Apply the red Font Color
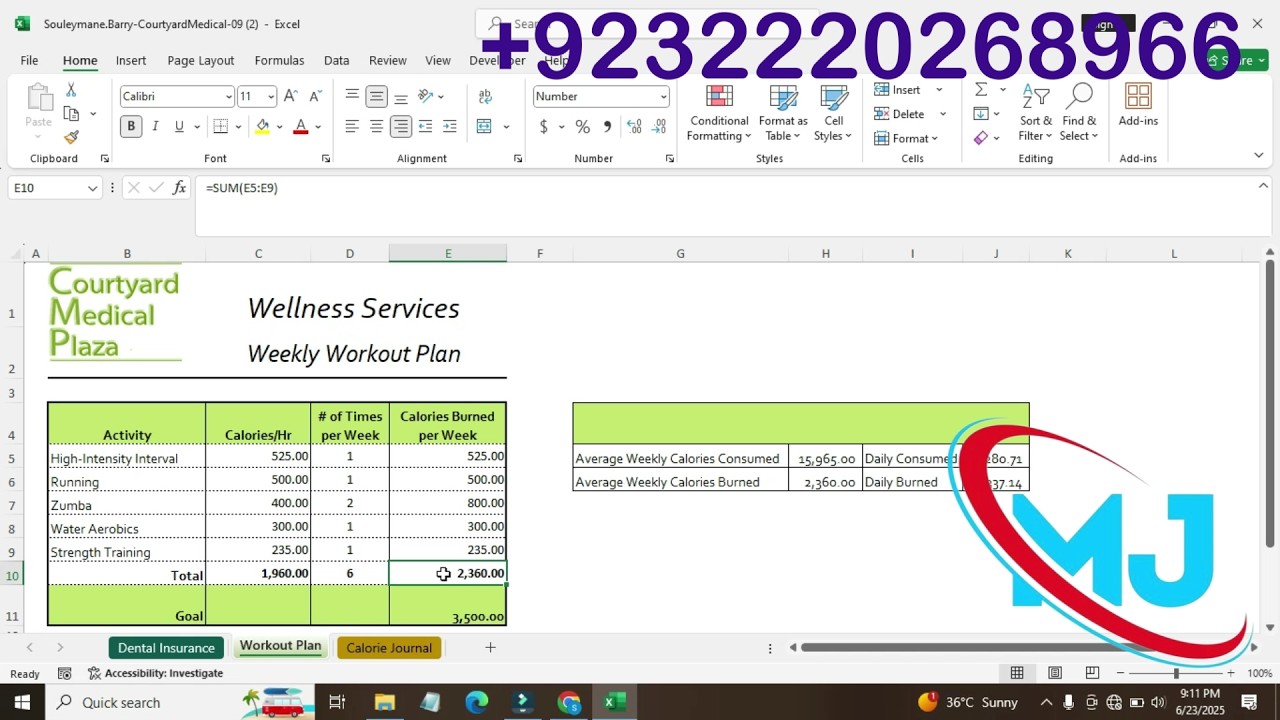The height and width of the screenshot is (720, 1280). point(300,127)
